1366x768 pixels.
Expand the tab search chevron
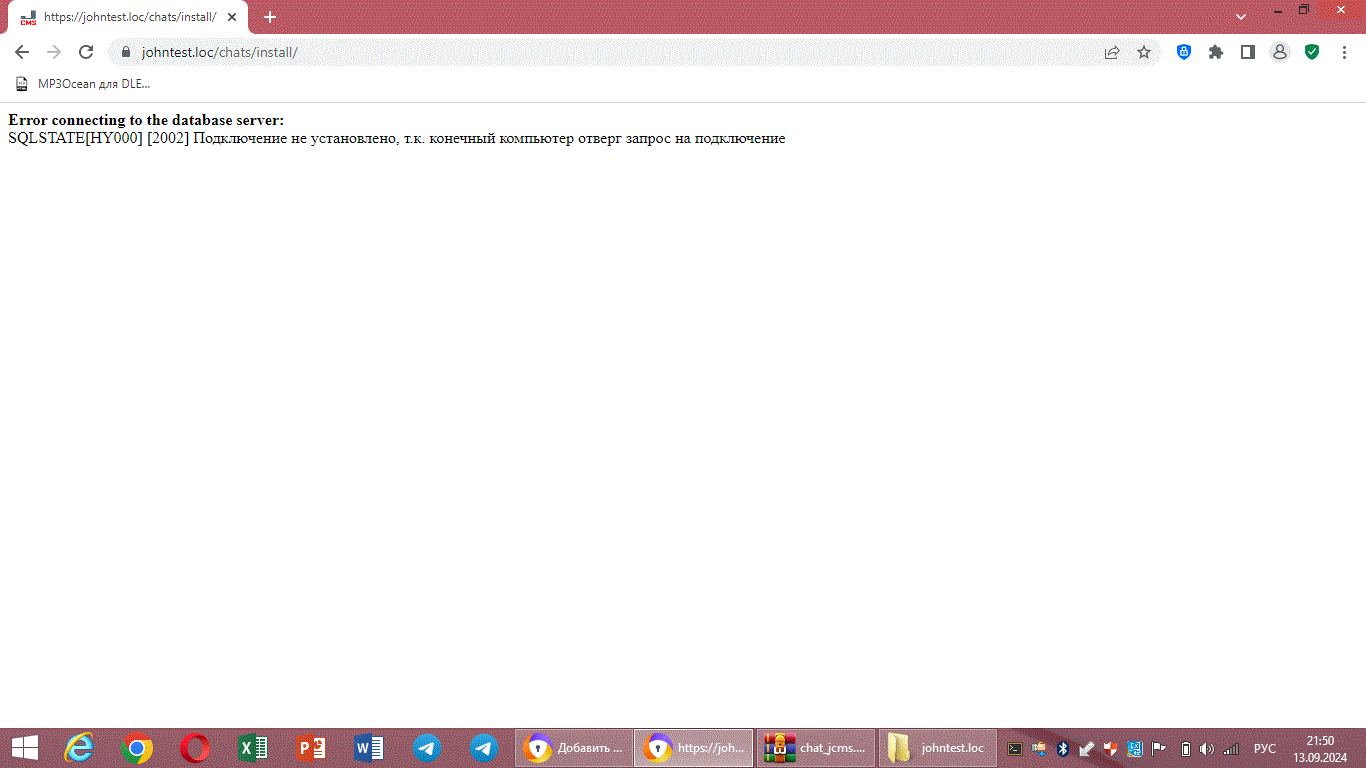coord(1241,17)
